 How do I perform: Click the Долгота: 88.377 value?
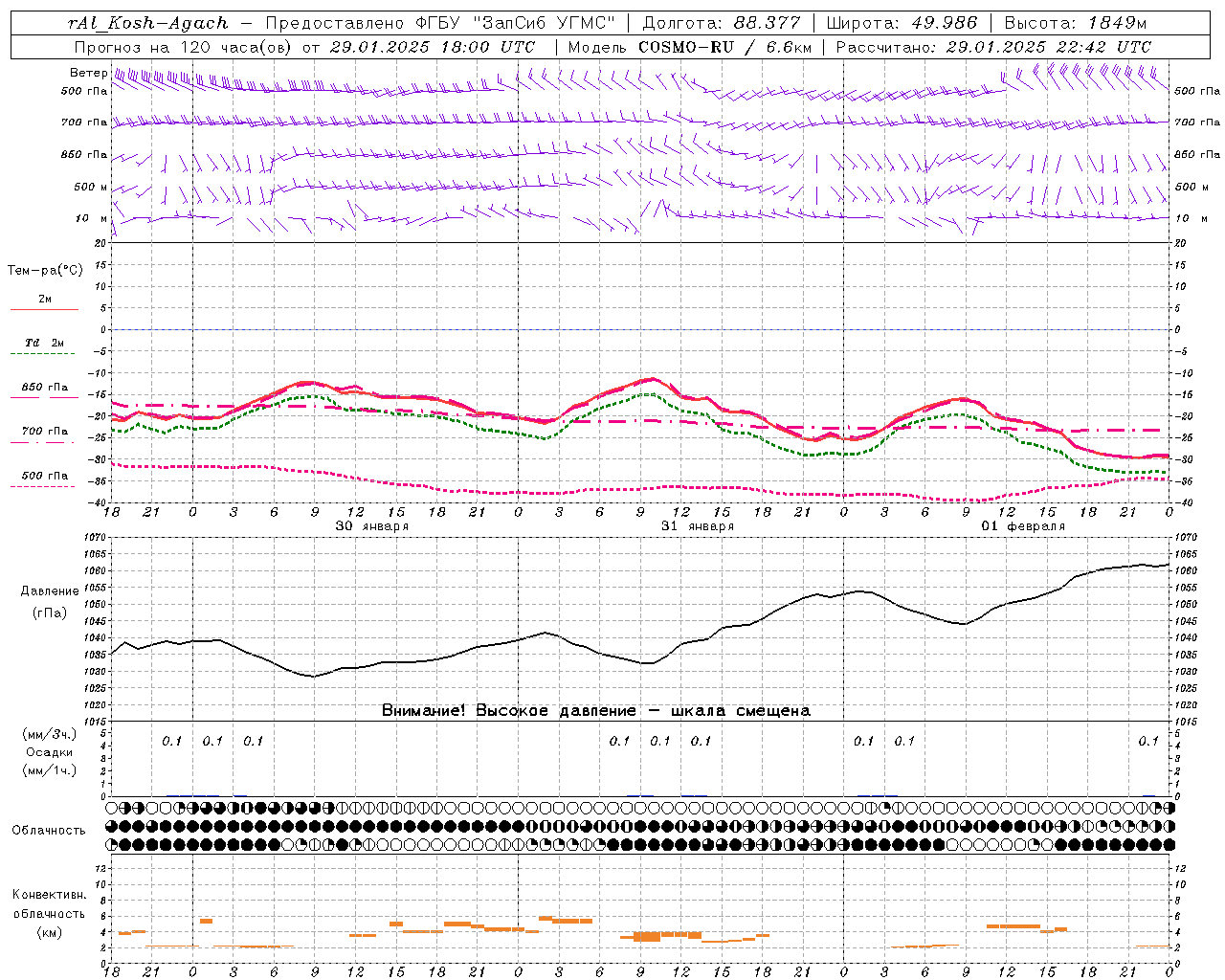click(x=721, y=23)
